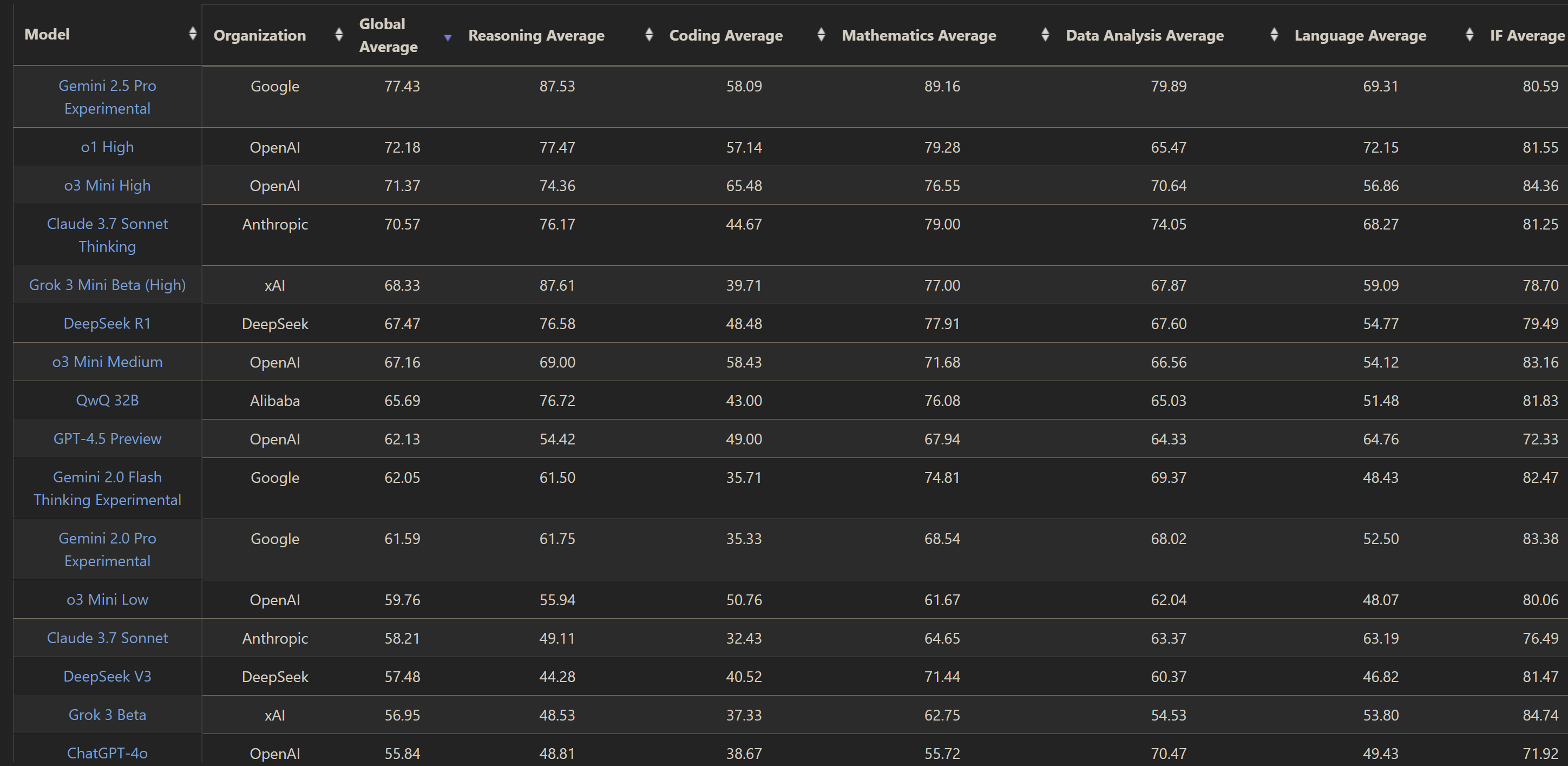Click the IF Average header label
This screenshot has height=766, width=1568.
[x=1527, y=35]
